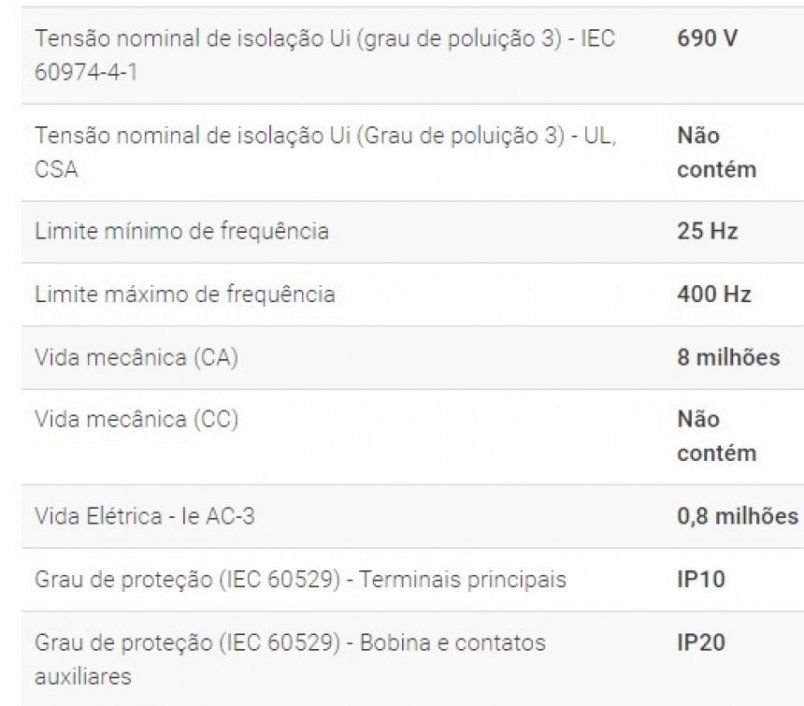Select 'Não contém' value for Vida mecânica (CC)
The height and width of the screenshot is (706, 804).
point(716,436)
